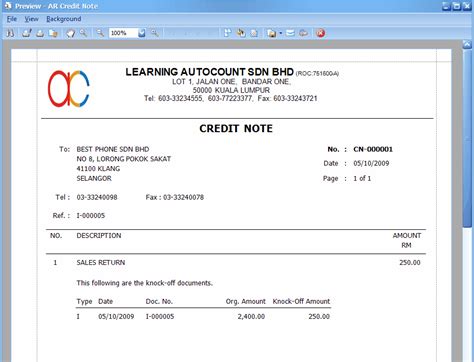Click the 100% zoom input field

123,33
